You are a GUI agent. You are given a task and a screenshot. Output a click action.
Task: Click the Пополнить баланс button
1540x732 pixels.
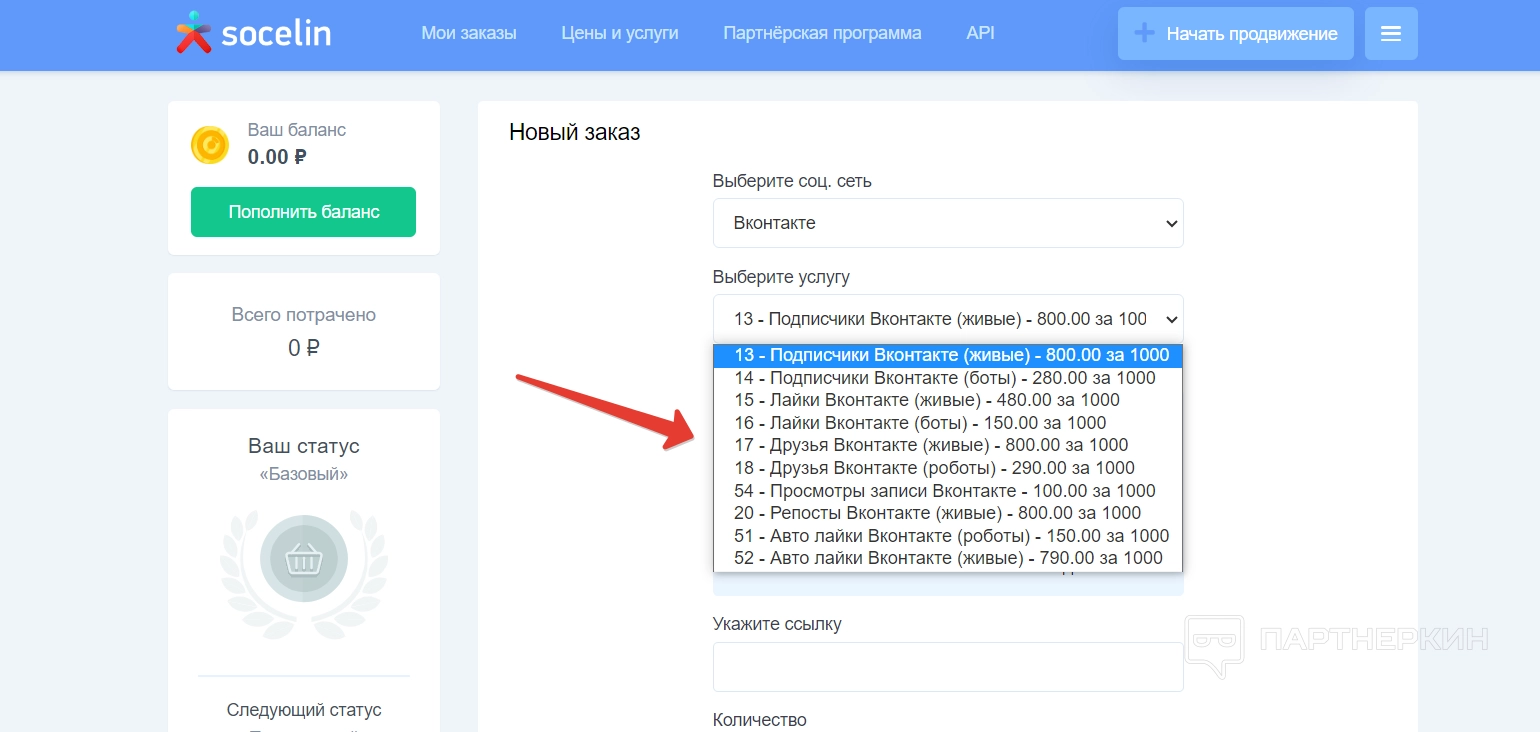tap(304, 212)
